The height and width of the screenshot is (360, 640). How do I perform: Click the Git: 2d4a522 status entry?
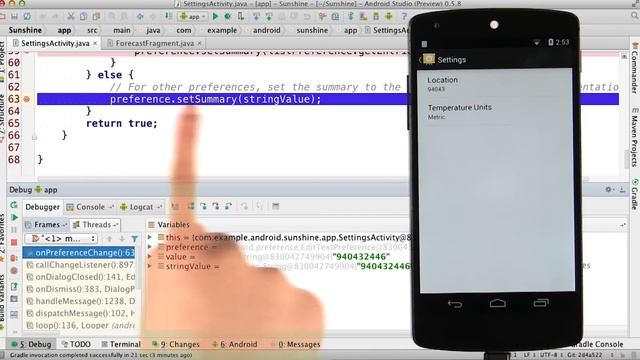[x=584, y=355]
